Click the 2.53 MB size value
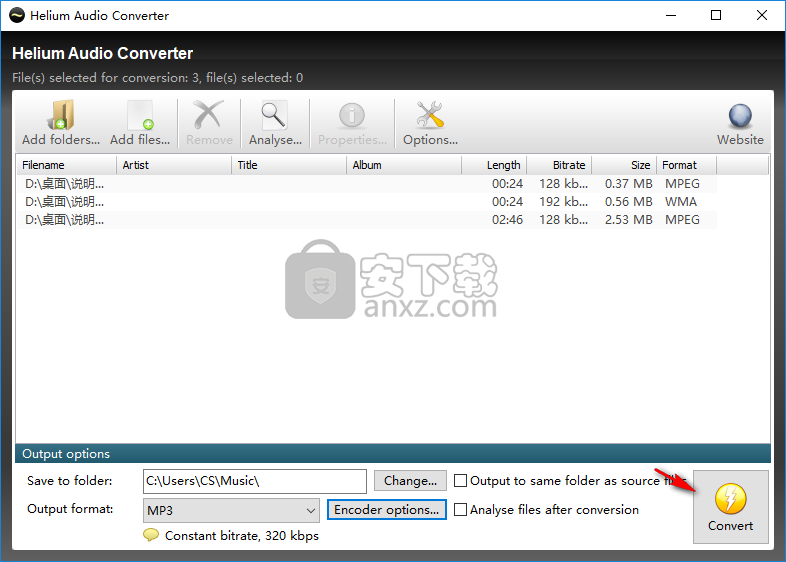This screenshot has width=786, height=562. click(629, 220)
